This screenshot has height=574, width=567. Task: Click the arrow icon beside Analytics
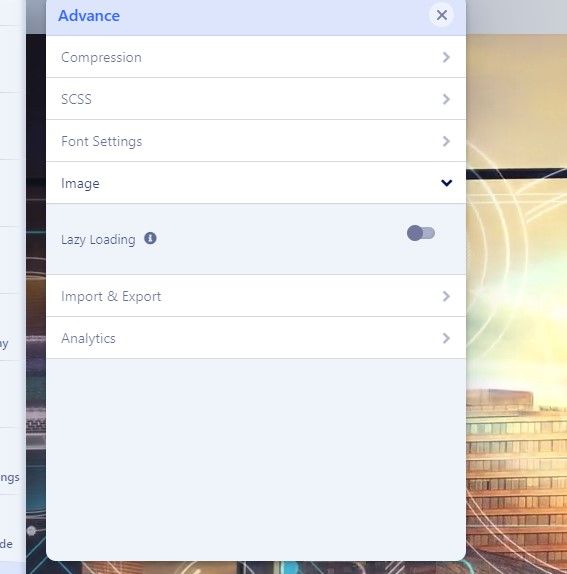[x=446, y=338]
